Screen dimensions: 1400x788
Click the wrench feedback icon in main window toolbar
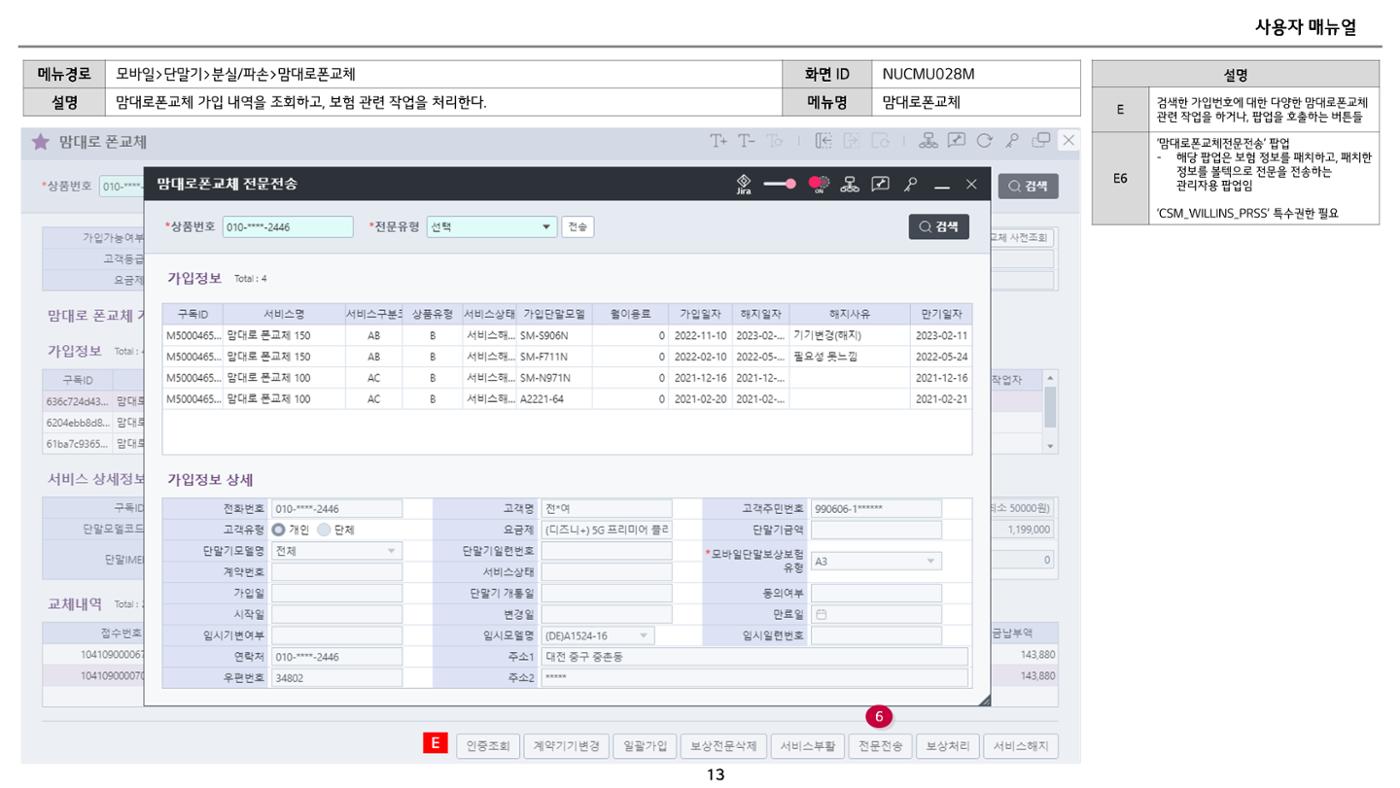tap(958, 142)
